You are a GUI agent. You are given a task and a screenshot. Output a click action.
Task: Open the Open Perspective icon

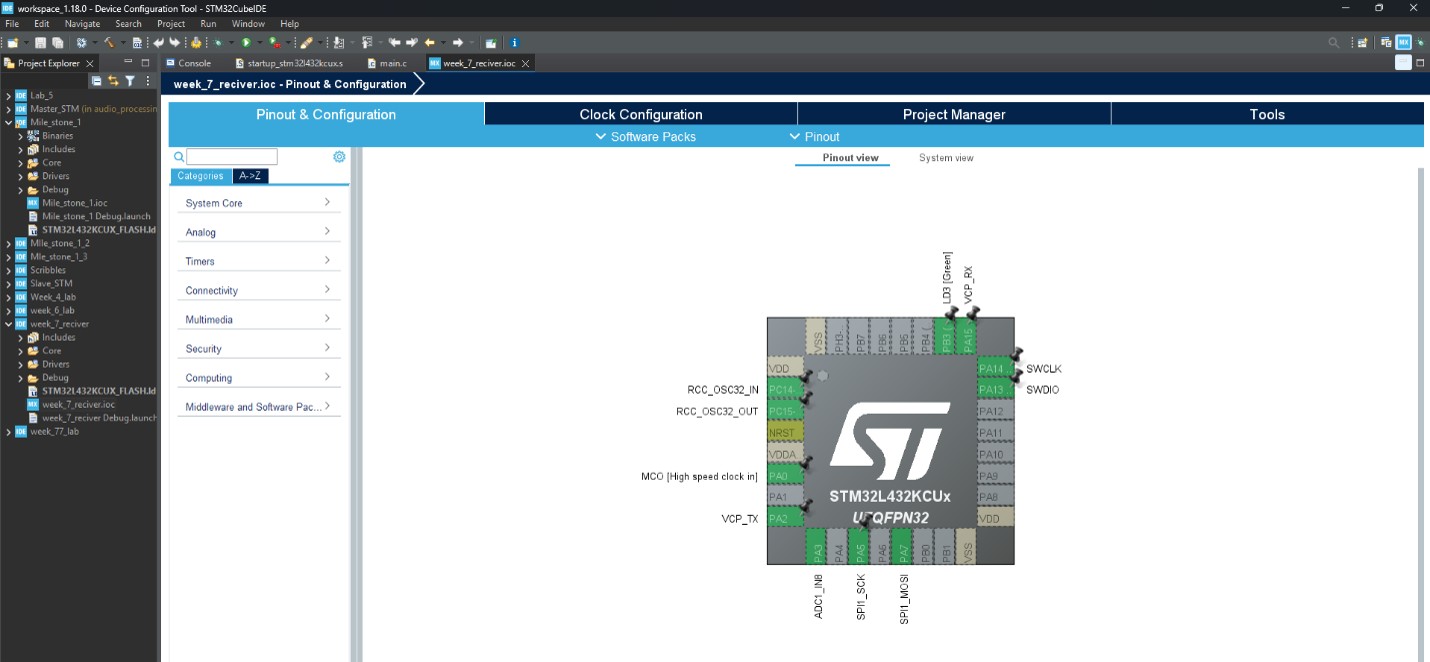(1362, 43)
